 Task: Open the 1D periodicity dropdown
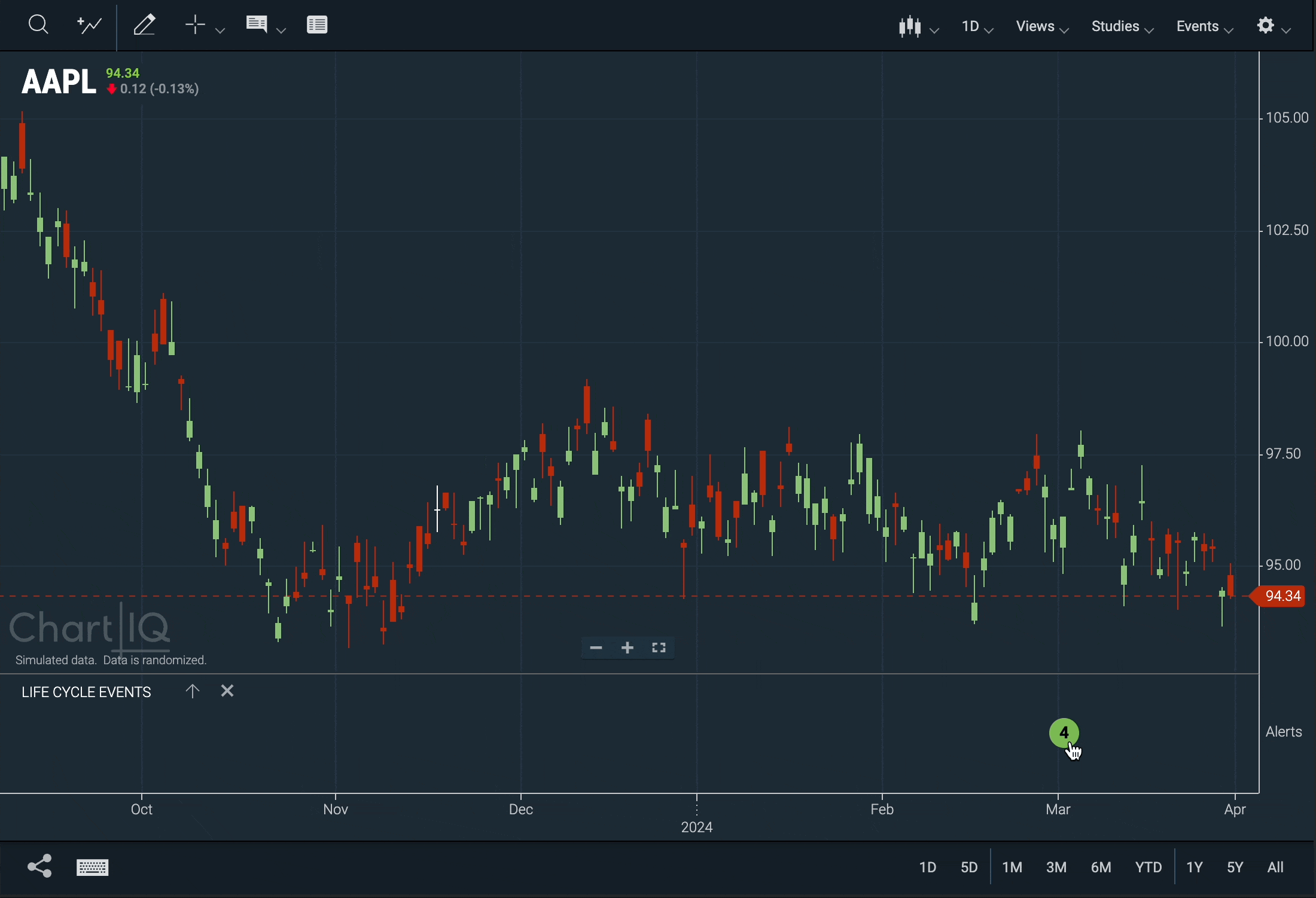tap(978, 27)
